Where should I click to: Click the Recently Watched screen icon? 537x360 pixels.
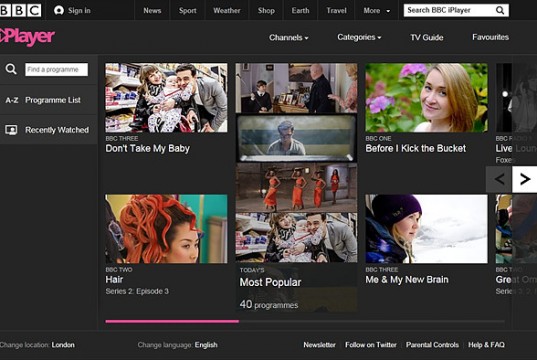tap(11, 130)
